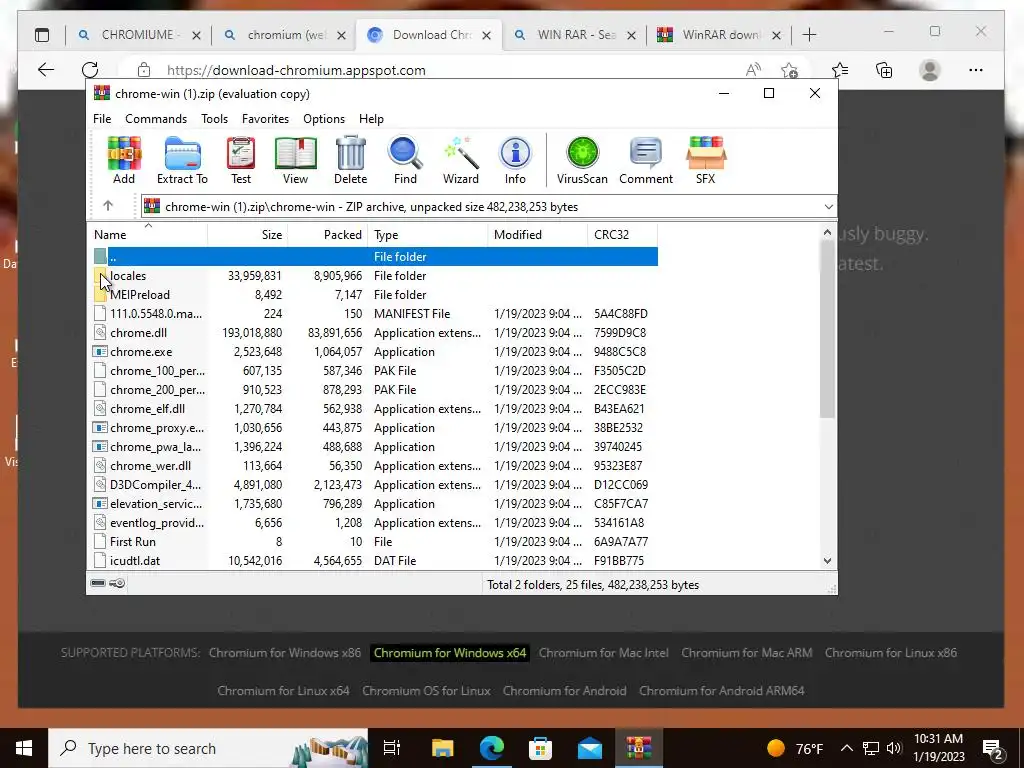Click the browser address bar URL

(x=296, y=70)
